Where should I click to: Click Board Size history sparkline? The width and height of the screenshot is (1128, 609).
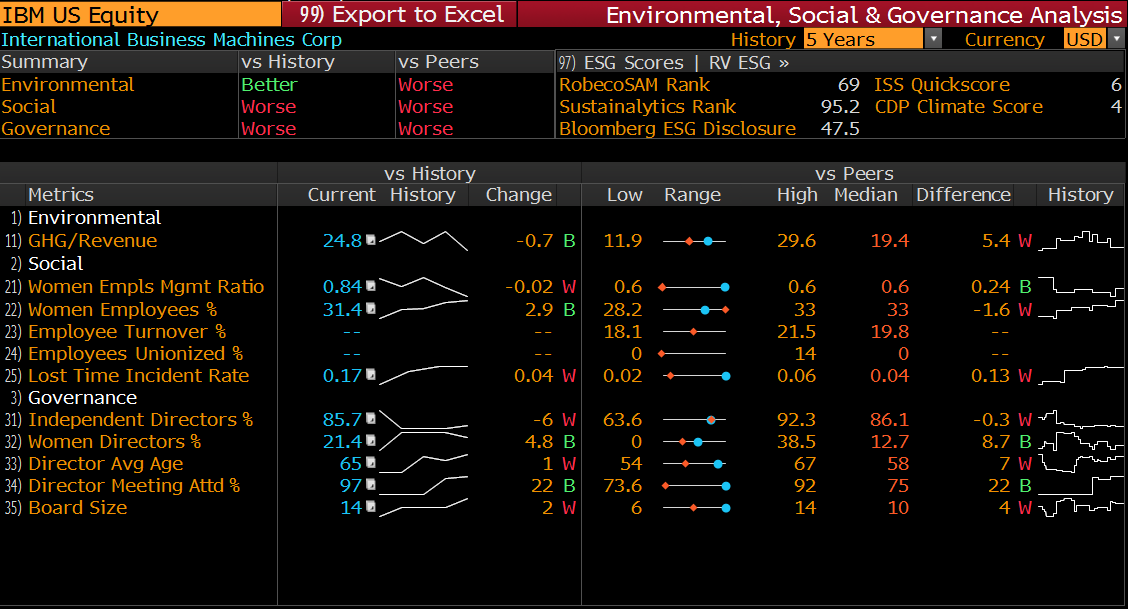click(x=423, y=508)
